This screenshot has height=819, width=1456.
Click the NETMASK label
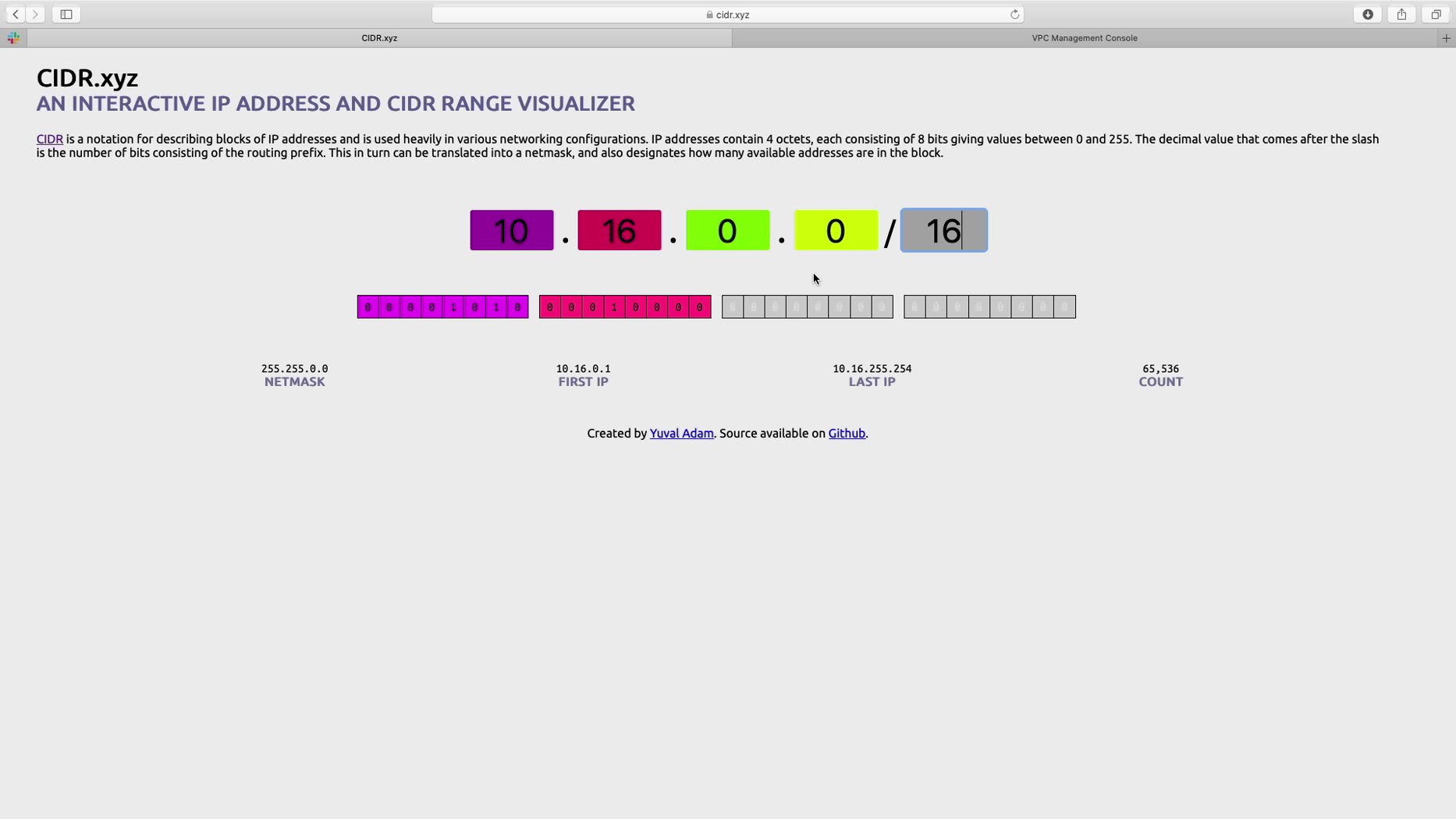point(294,381)
